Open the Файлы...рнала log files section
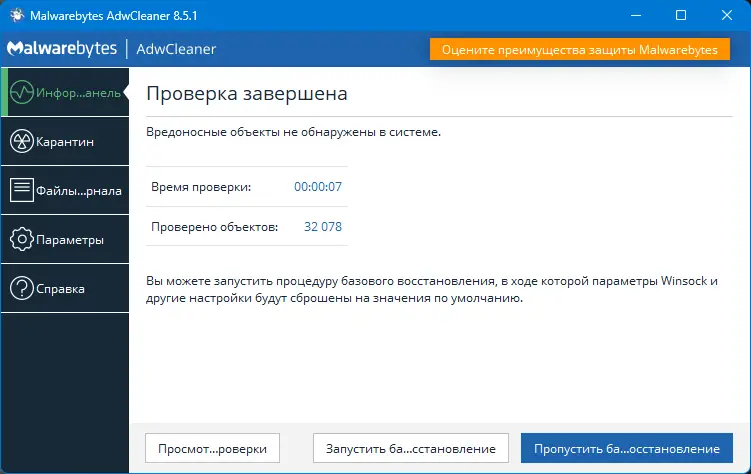The image size is (751, 474). click(65, 190)
